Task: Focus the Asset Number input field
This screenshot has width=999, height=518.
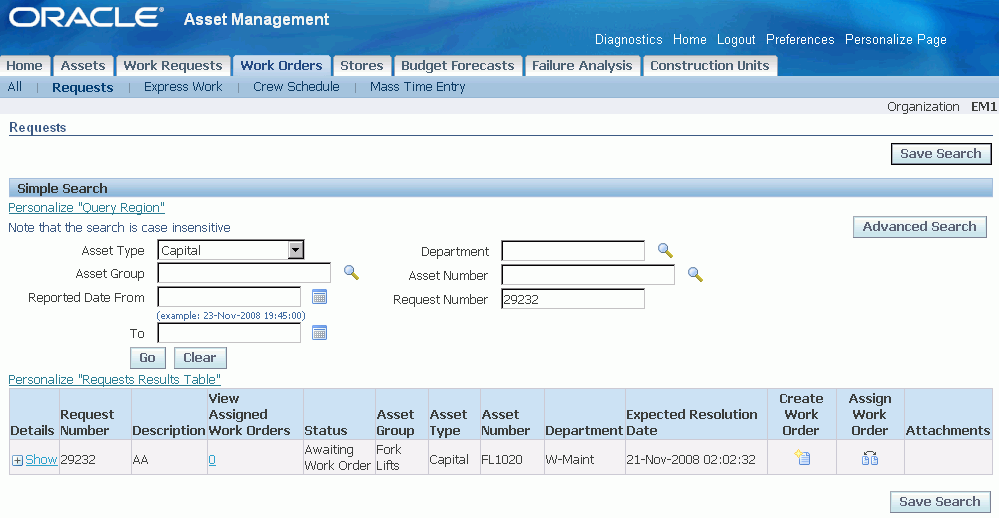Action: (x=588, y=275)
